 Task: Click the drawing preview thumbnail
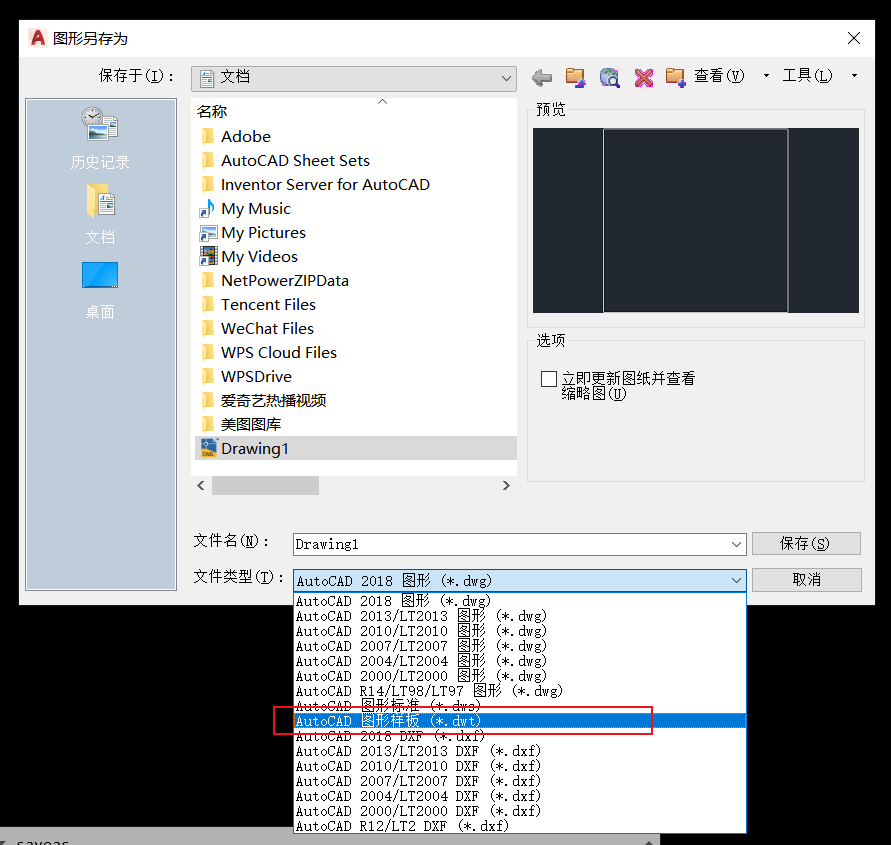coord(696,220)
